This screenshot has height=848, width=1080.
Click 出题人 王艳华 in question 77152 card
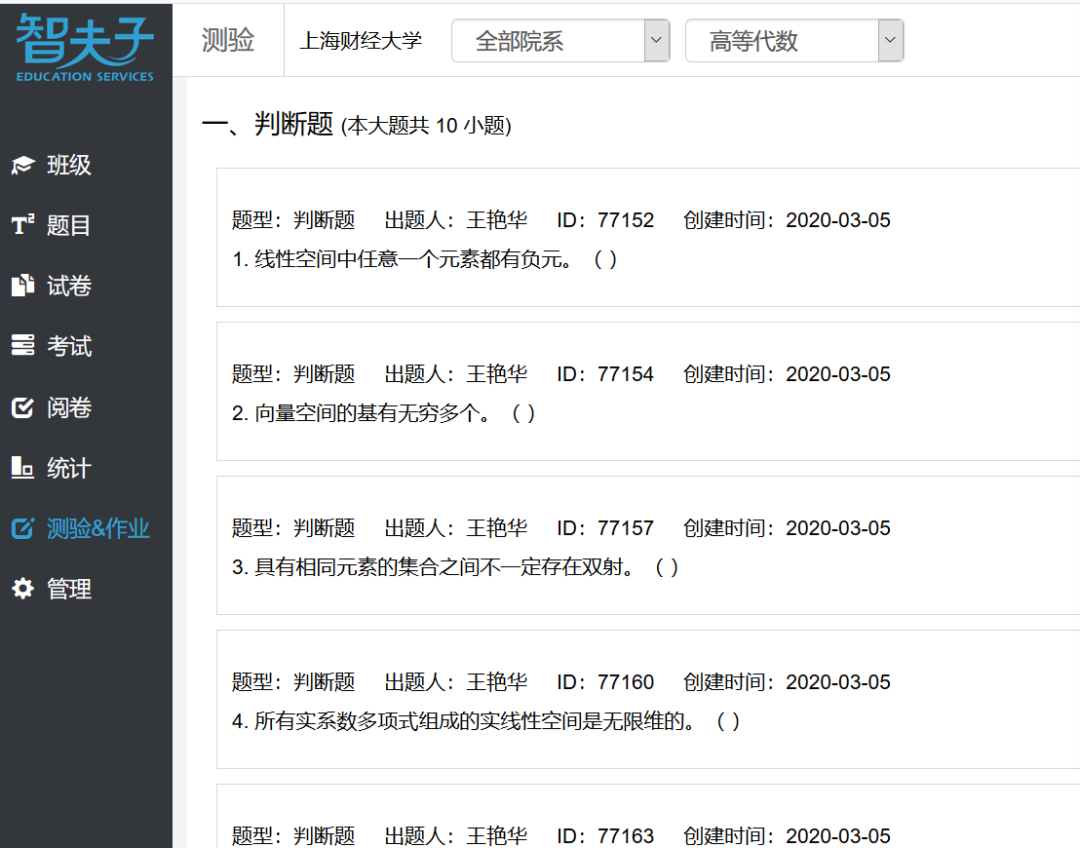[x=456, y=220]
